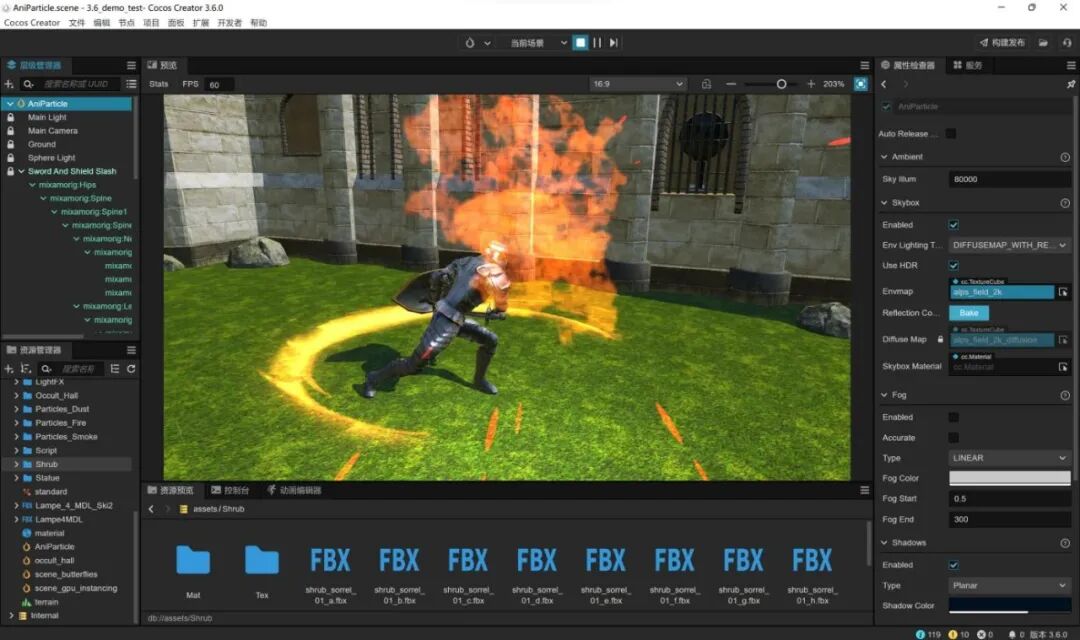Toggle lock on Ground node
Screen dimensions: 1080x640
10,144
